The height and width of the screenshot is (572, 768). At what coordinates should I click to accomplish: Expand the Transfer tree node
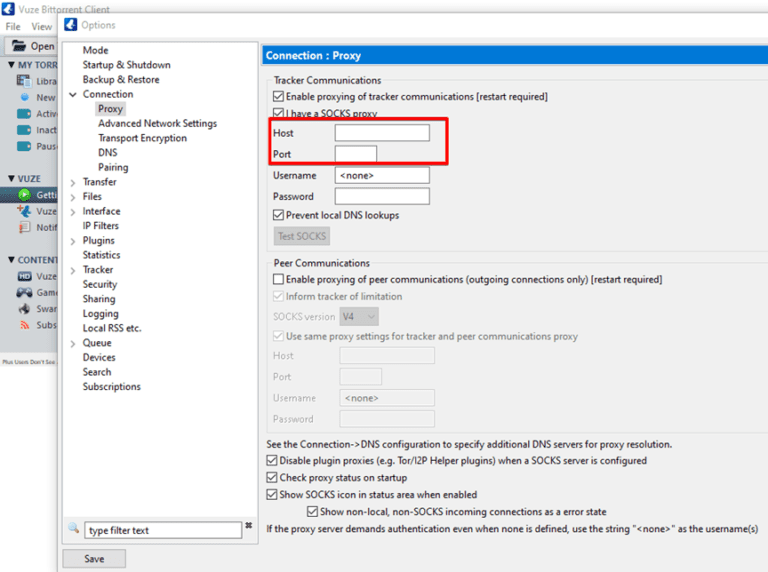point(73,183)
